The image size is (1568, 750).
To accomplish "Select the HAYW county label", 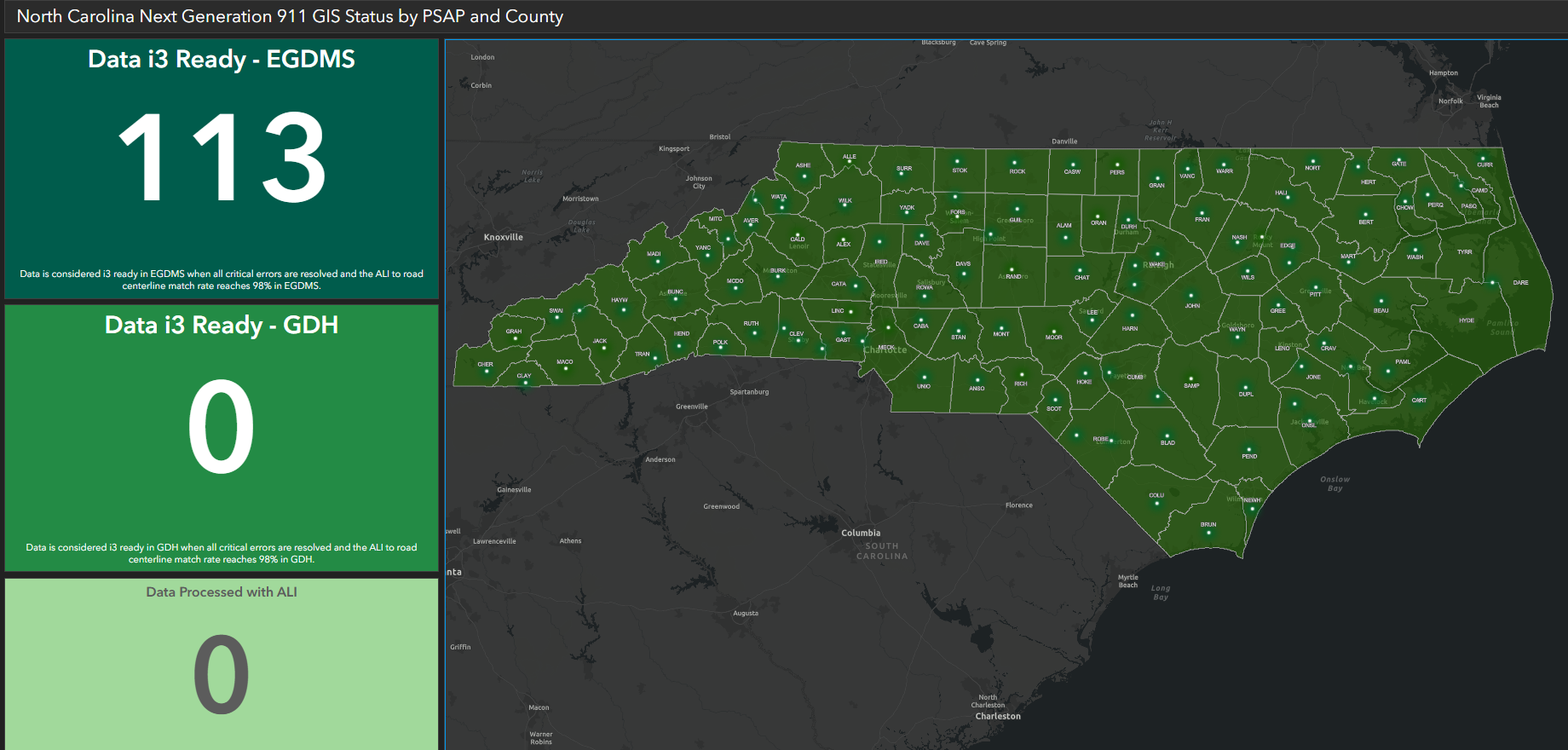I will pyautogui.click(x=620, y=300).
